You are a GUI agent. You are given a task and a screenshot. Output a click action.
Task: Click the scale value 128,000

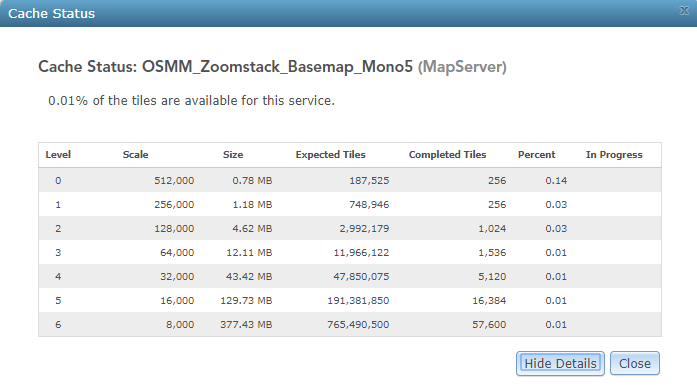pos(174,228)
